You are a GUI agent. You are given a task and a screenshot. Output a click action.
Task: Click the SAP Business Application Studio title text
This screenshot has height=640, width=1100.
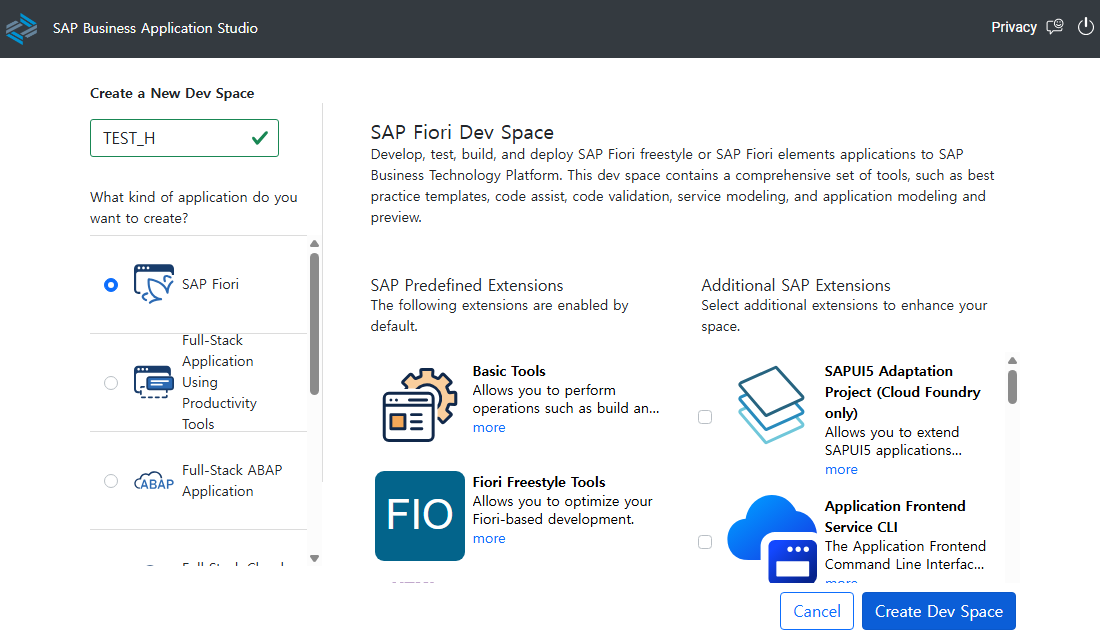point(155,28)
